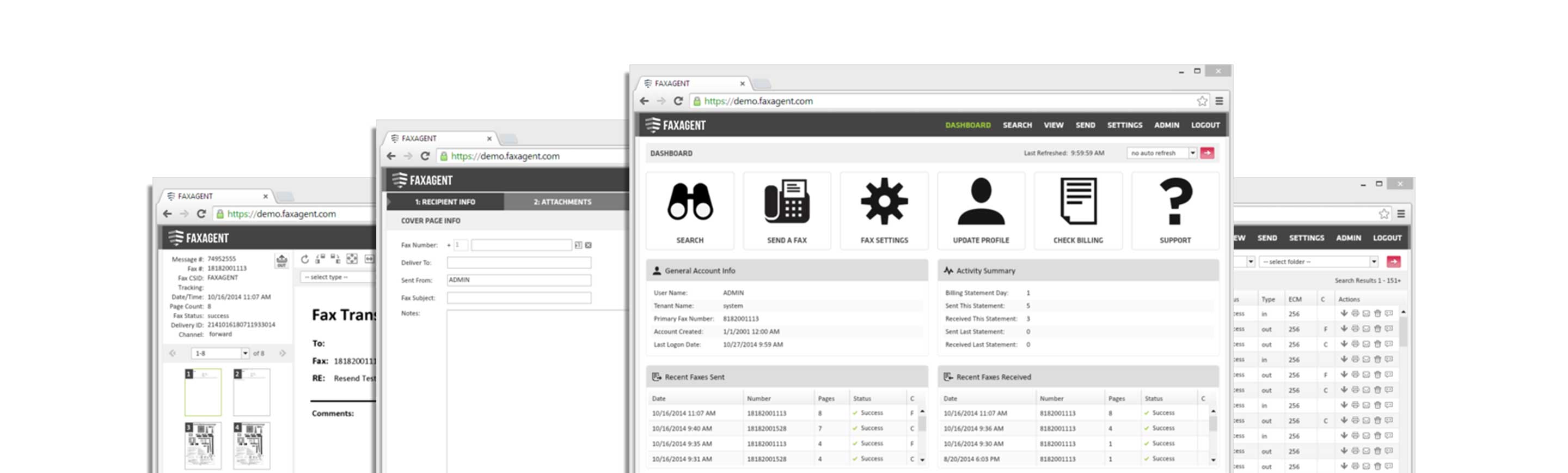Click Settings in the search results window navigation

click(x=1306, y=238)
